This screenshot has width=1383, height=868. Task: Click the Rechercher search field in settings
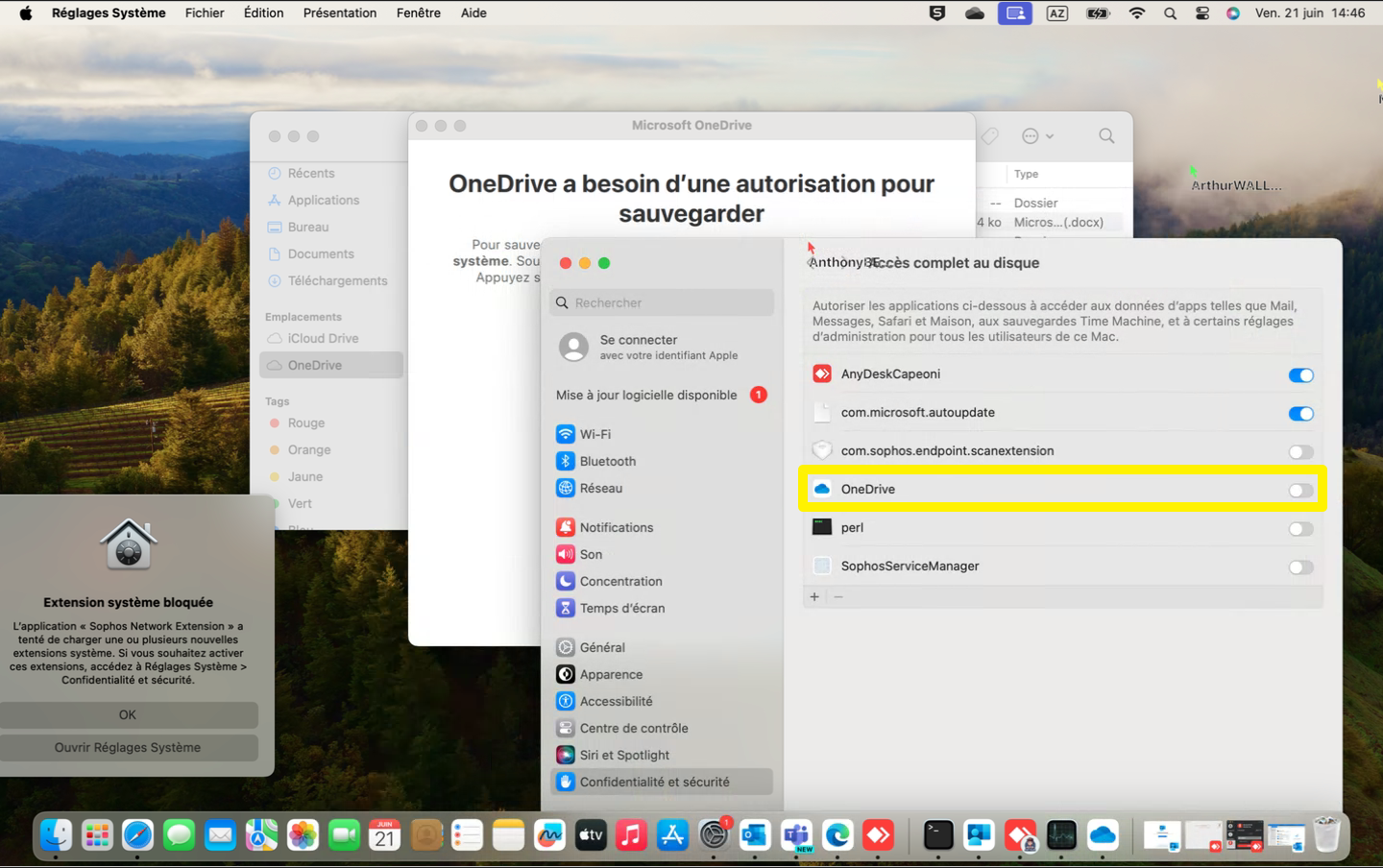pos(662,302)
